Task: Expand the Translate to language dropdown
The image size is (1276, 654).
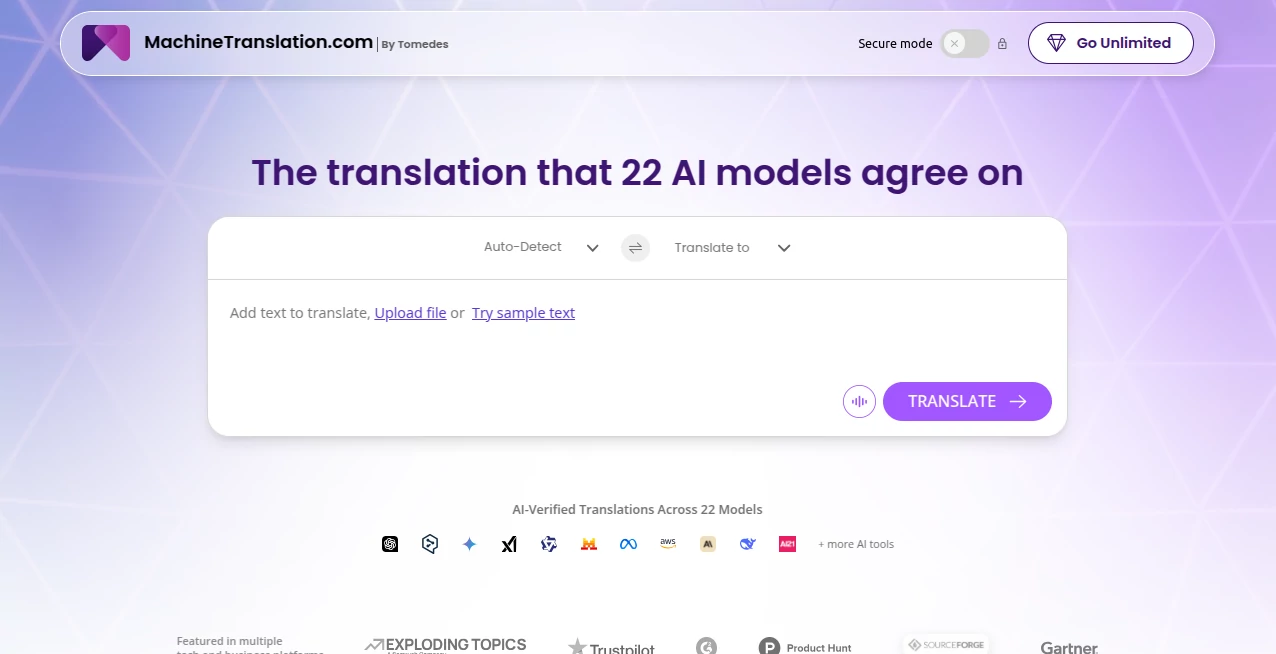Action: click(732, 247)
